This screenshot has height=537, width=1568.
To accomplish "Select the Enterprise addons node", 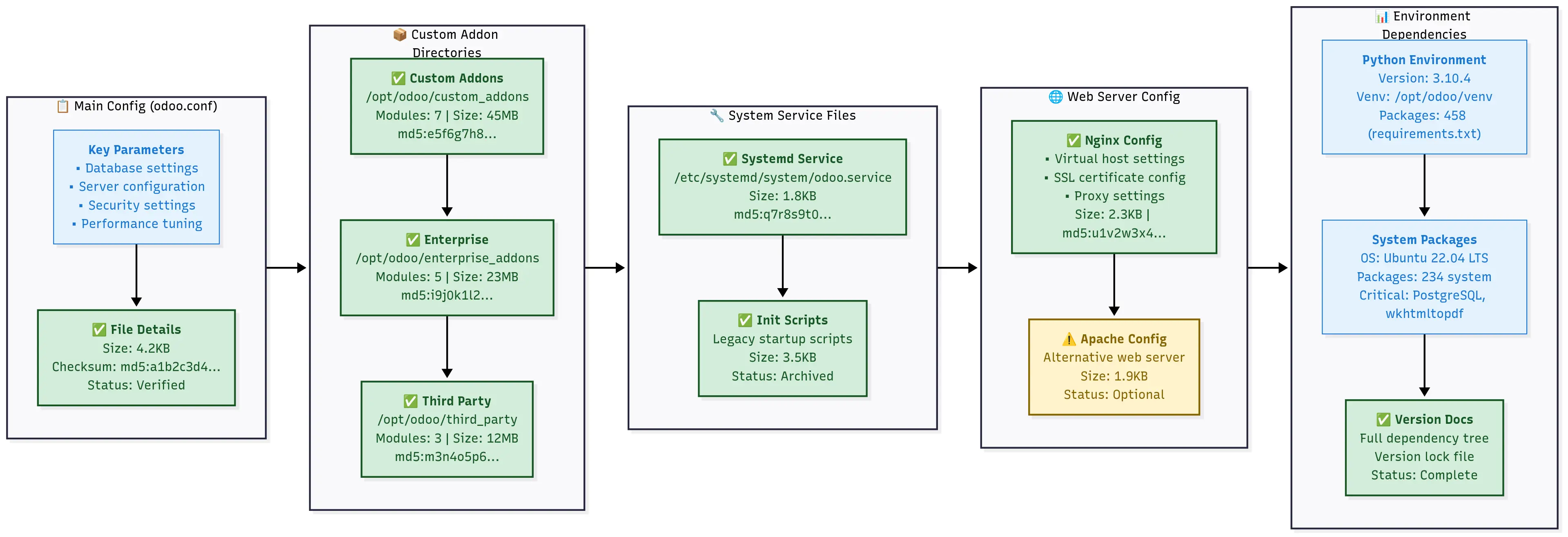I will tap(447, 268).
